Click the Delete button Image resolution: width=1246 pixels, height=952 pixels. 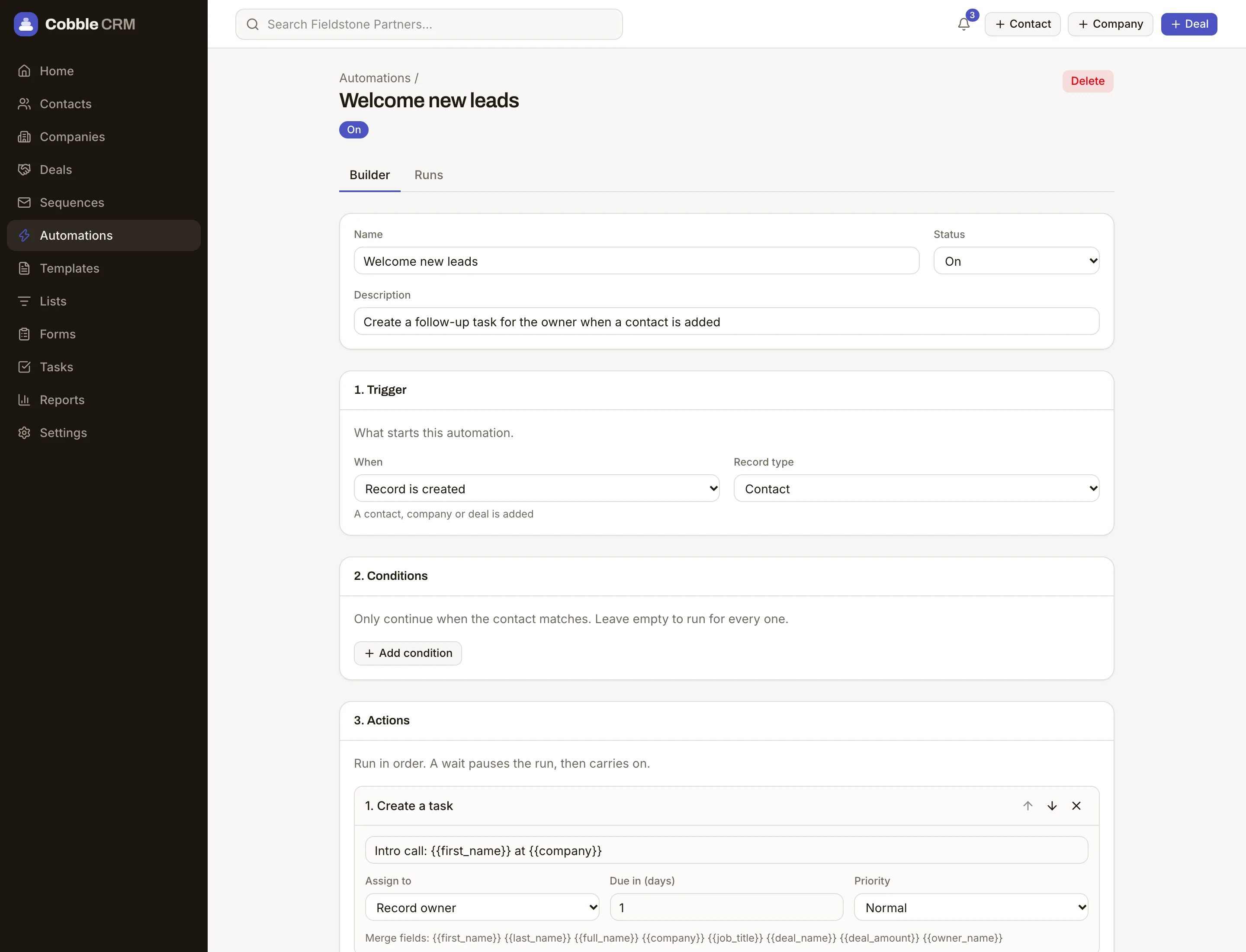(1087, 81)
